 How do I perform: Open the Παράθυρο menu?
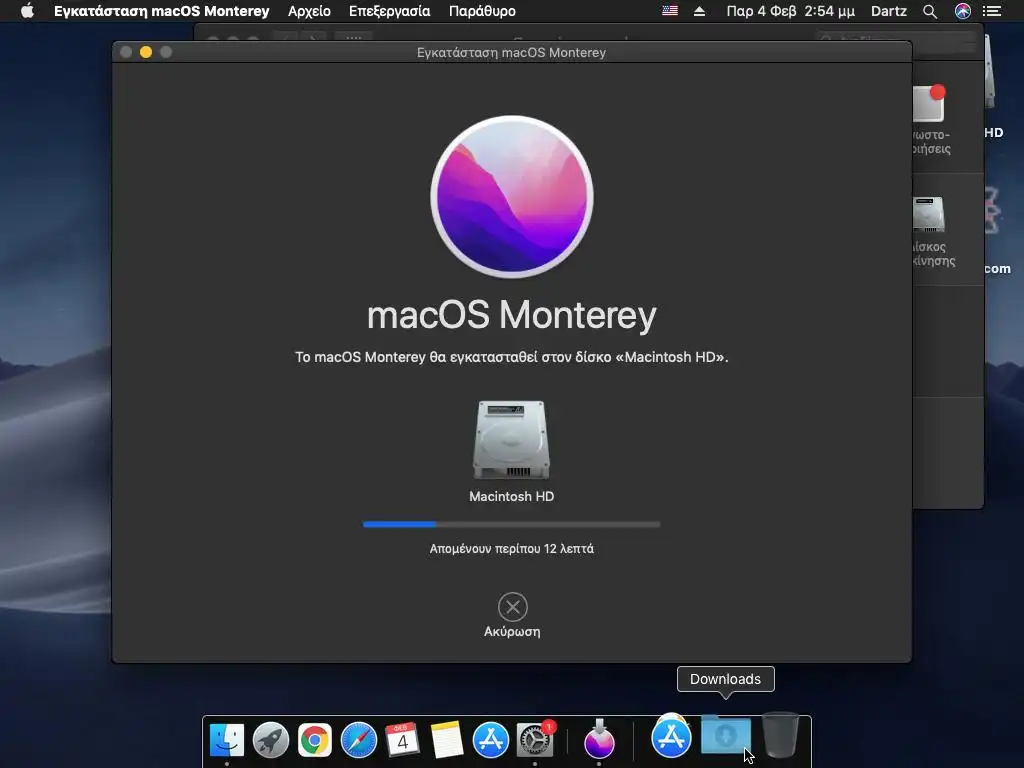[482, 11]
